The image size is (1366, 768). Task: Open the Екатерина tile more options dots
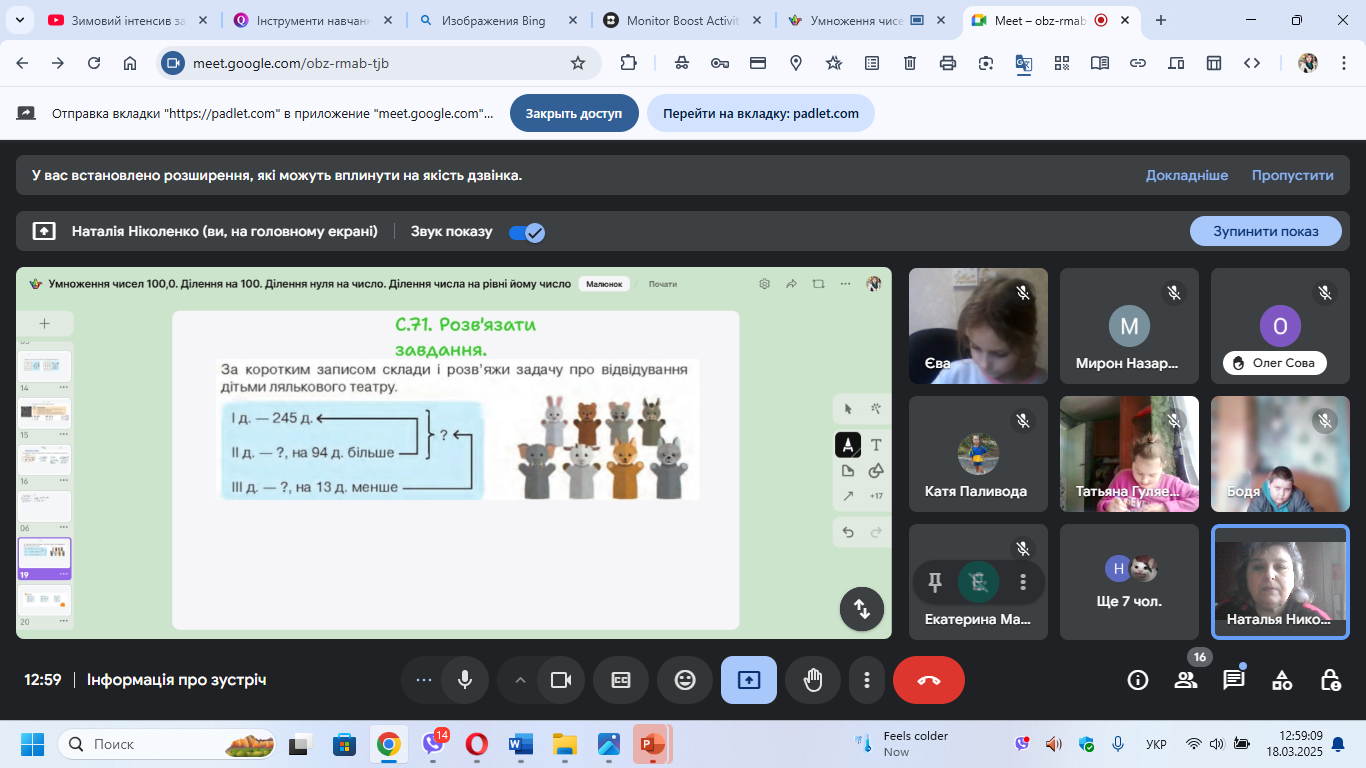pos(1022,582)
